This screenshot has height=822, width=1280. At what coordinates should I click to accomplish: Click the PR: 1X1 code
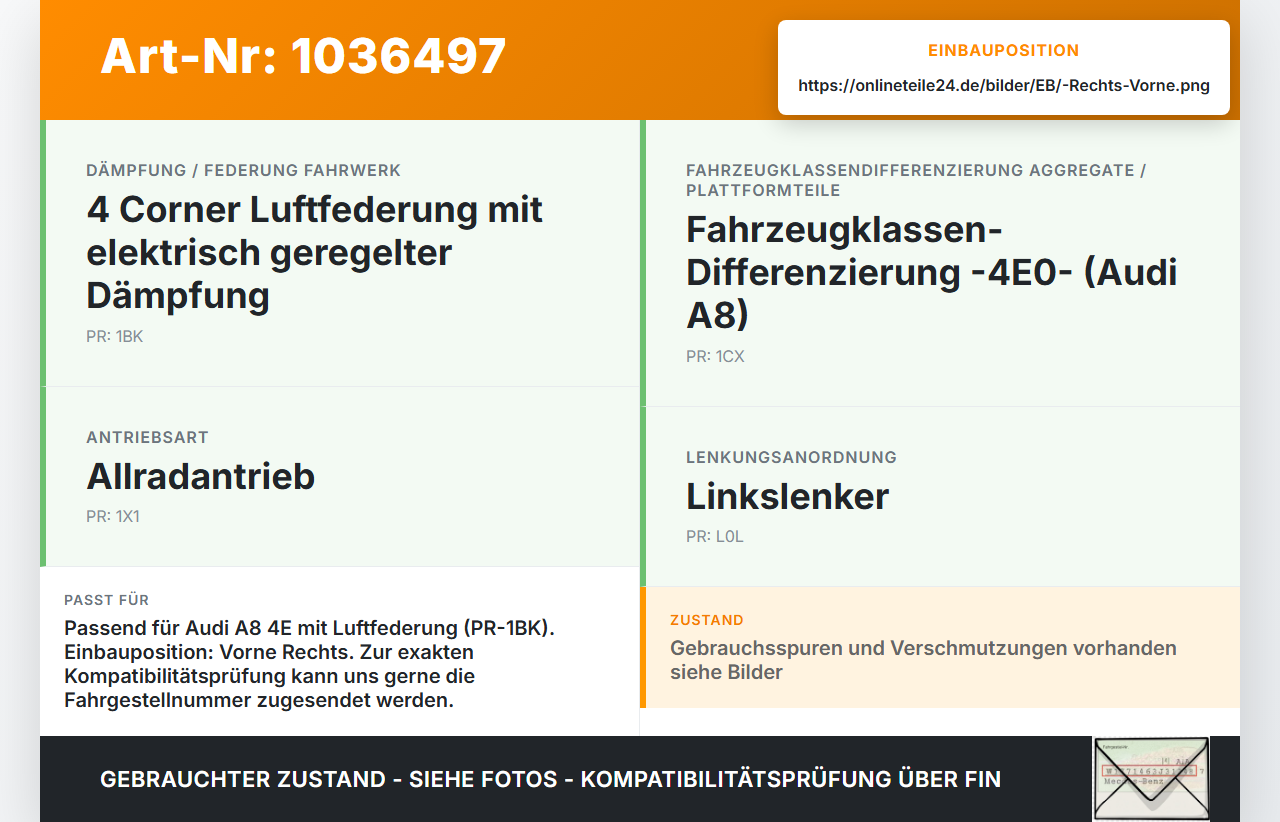pos(113,517)
